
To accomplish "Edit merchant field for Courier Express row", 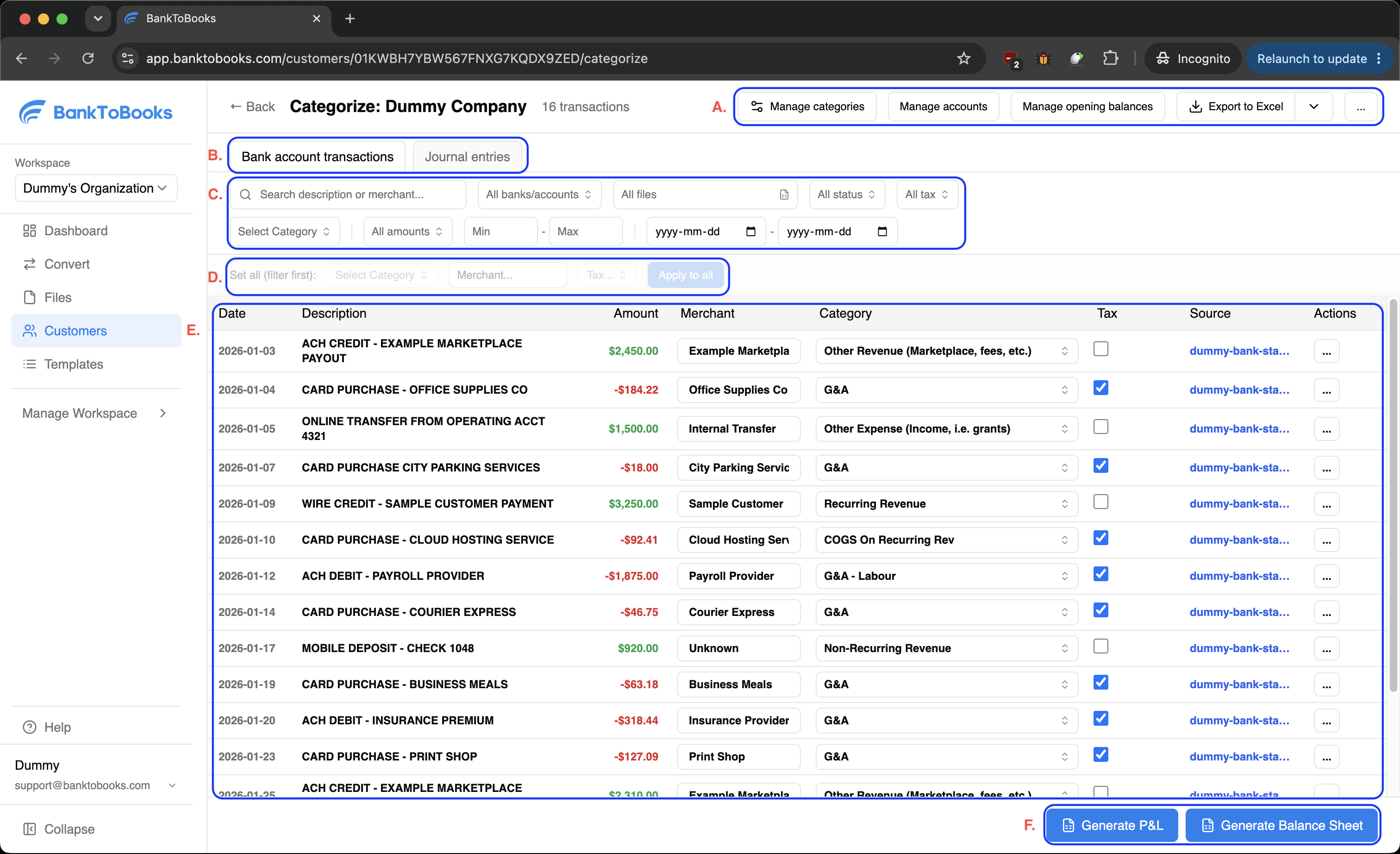I will [x=738, y=613].
